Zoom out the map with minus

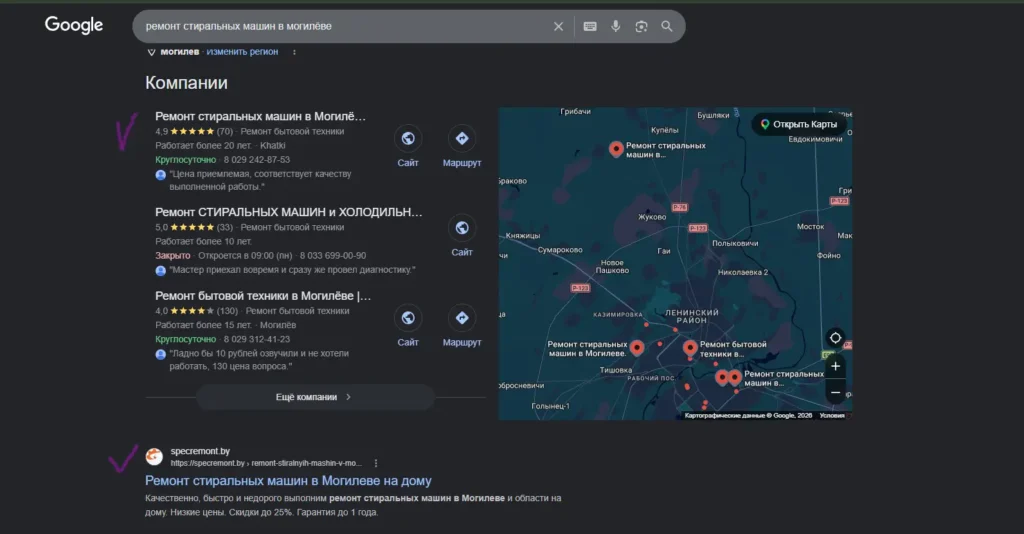pos(835,392)
